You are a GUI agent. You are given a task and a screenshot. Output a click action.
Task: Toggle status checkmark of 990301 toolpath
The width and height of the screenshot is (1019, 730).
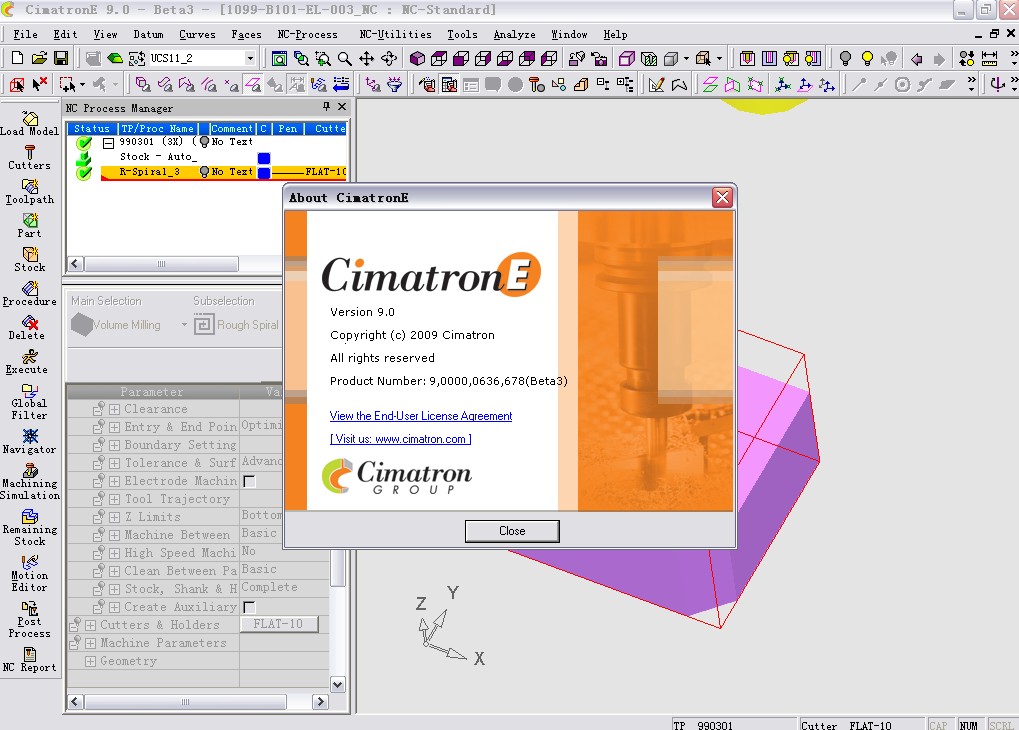84,142
